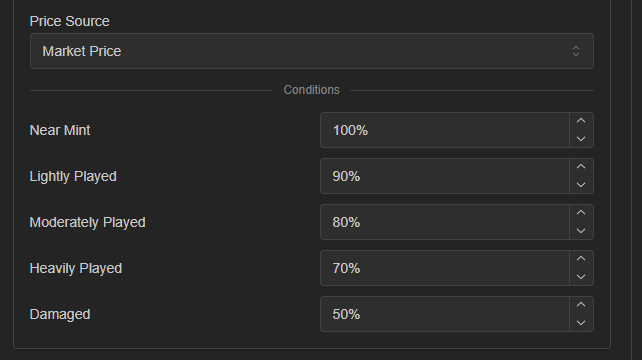Focus the Near Mint 100% input field
Screen dimensions: 642x360
[x=445, y=130]
